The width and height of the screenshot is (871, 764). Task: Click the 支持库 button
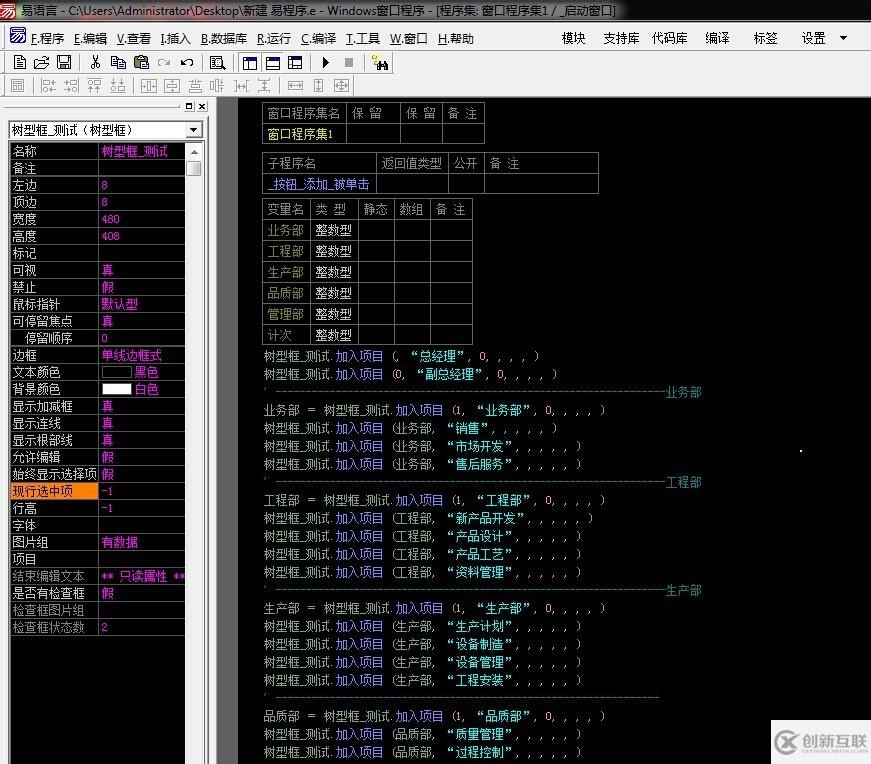(621, 38)
